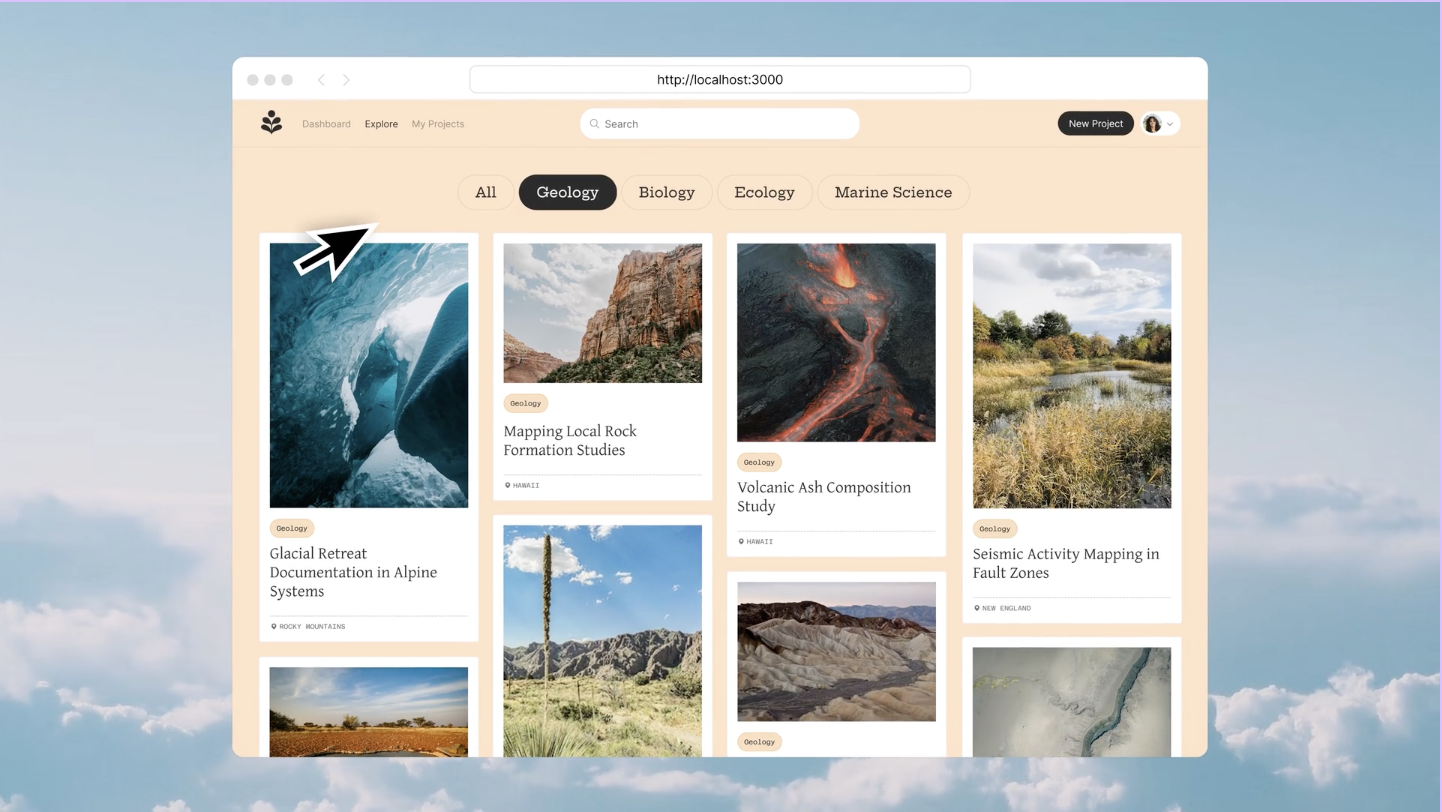This screenshot has height=812, width=1442.
Task: Go back with browser back arrow
Action: point(321,80)
